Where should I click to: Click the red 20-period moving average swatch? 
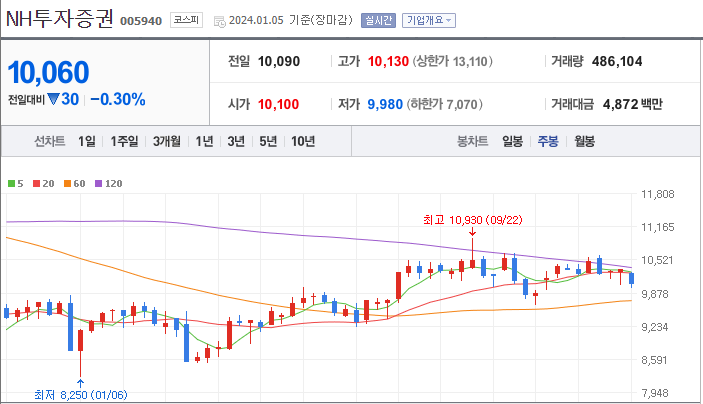[x=36, y=183]
